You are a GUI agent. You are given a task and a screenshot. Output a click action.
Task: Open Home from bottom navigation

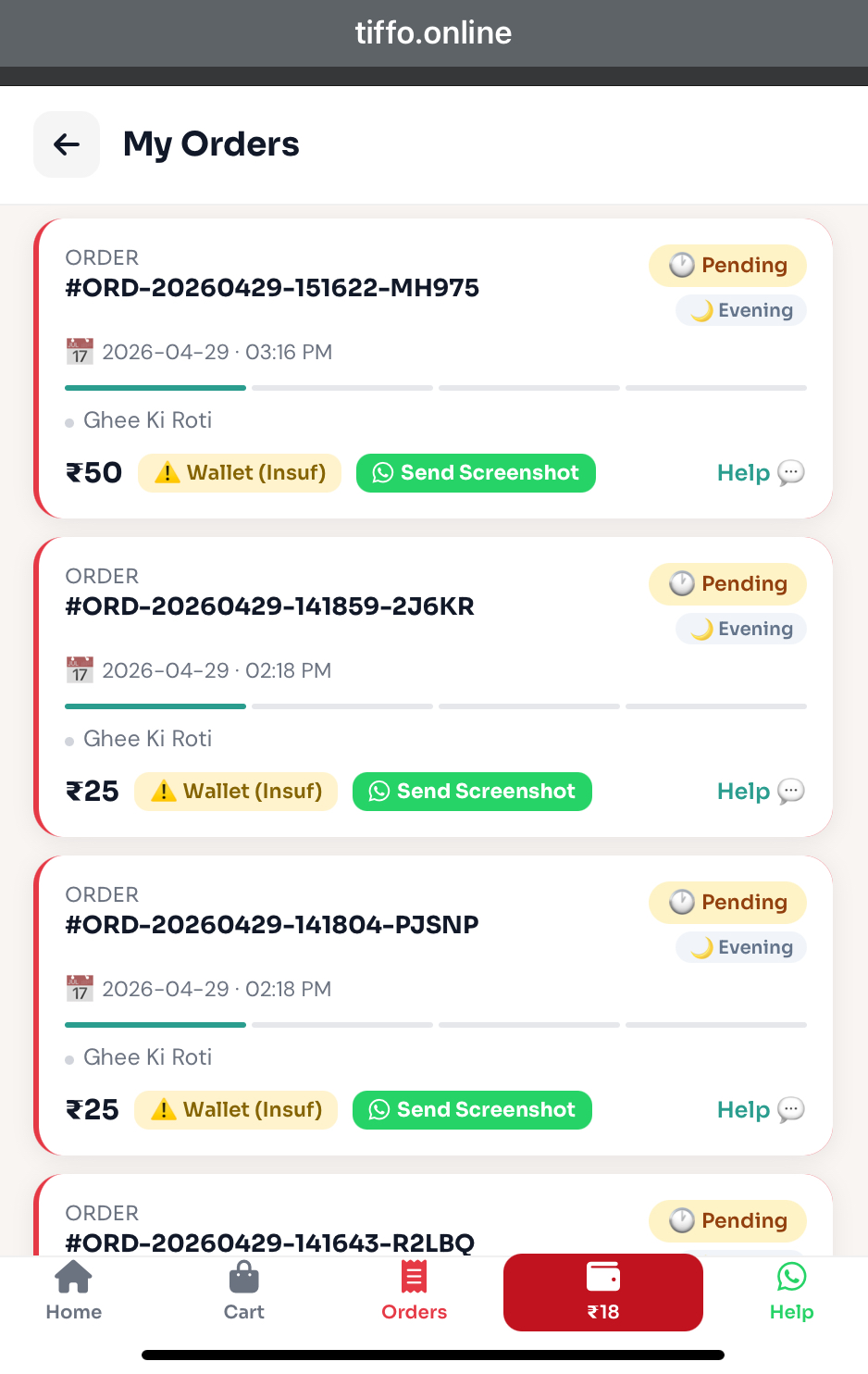point(74,1292)
